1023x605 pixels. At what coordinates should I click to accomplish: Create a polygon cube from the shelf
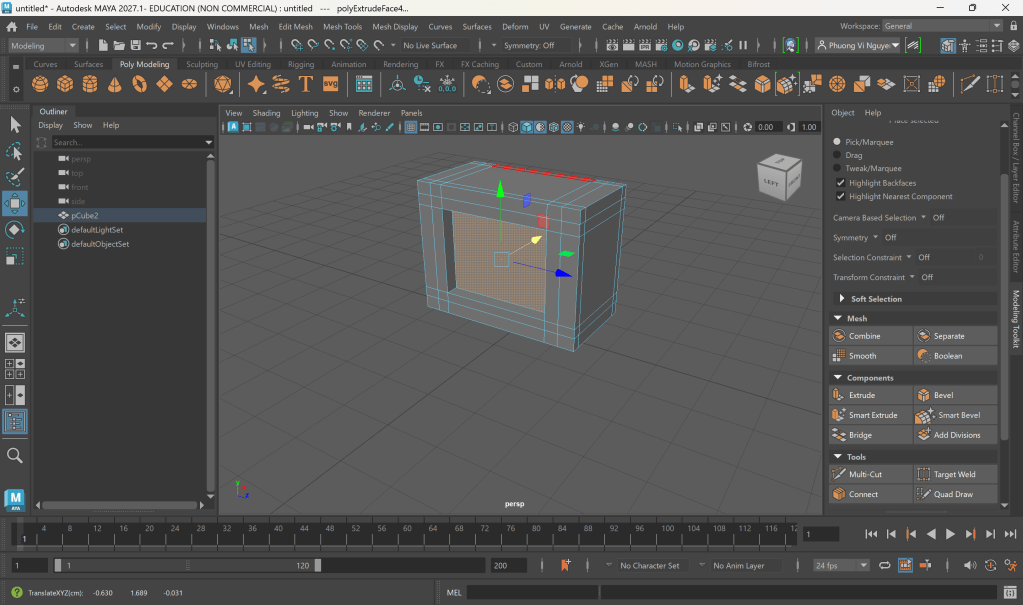pyautogui.click(x=65, y=84)
